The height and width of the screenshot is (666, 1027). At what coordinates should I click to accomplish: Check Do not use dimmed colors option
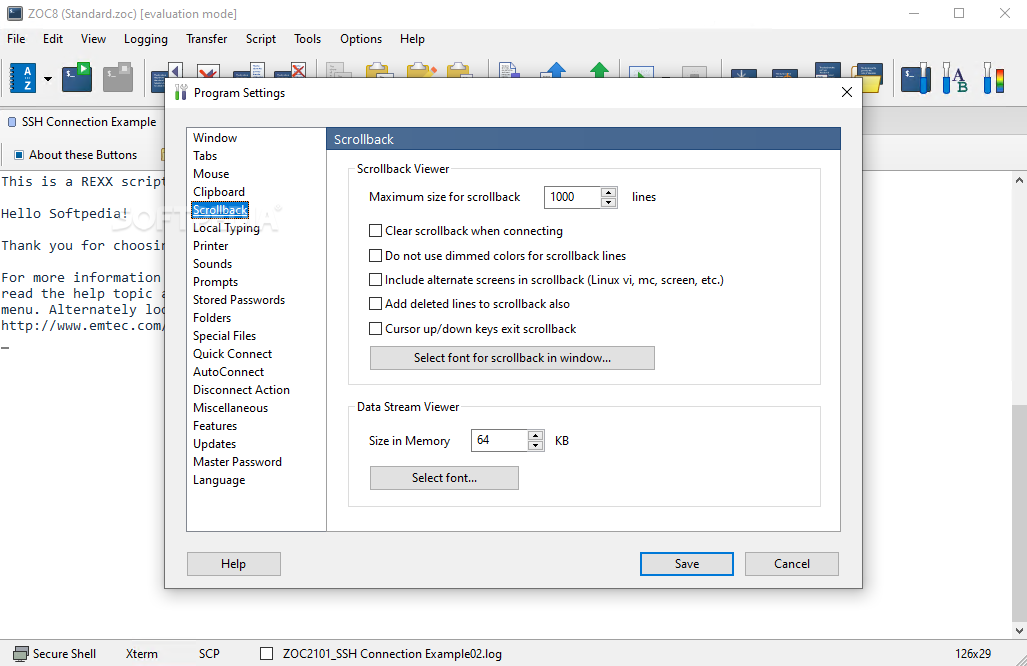(x=375, y=255)
